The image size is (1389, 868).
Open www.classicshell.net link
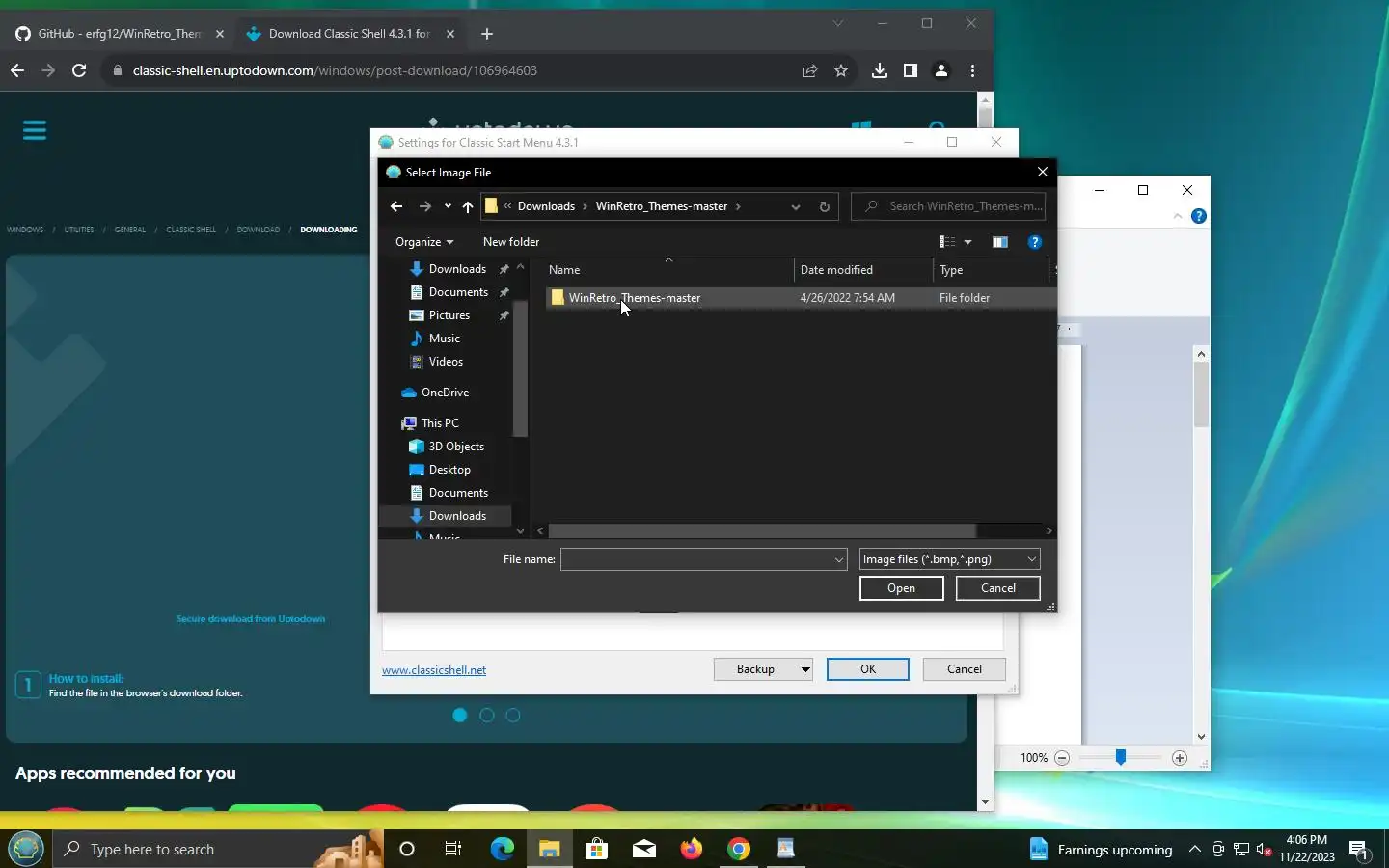tap(434, 670)
